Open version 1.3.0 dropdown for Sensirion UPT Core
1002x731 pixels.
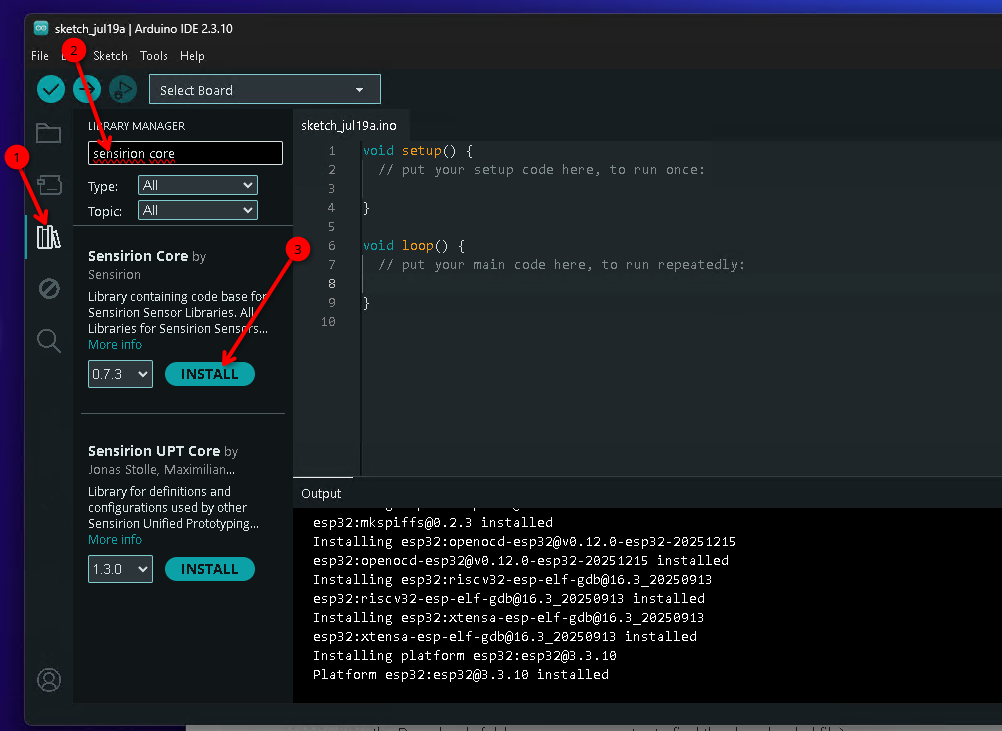(120, 569)
